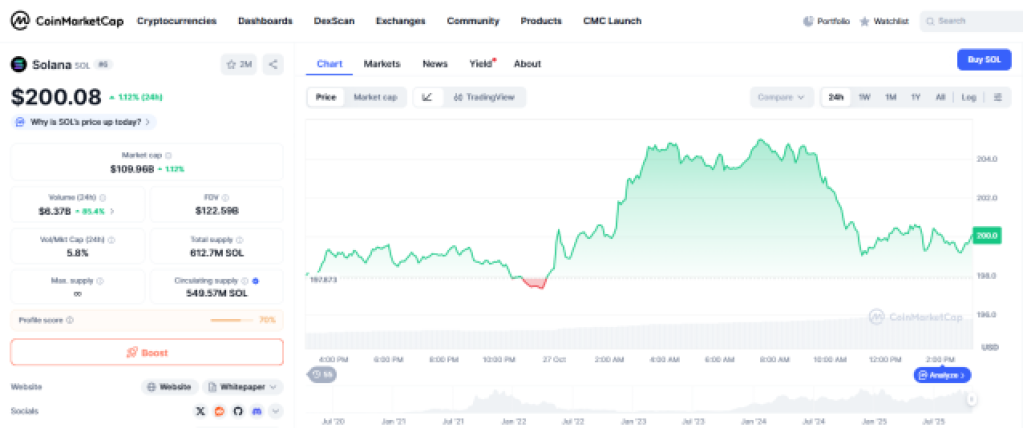Toggle Log scale on the chart
This screenshot has width=1023, height=428.
(969, 97)
